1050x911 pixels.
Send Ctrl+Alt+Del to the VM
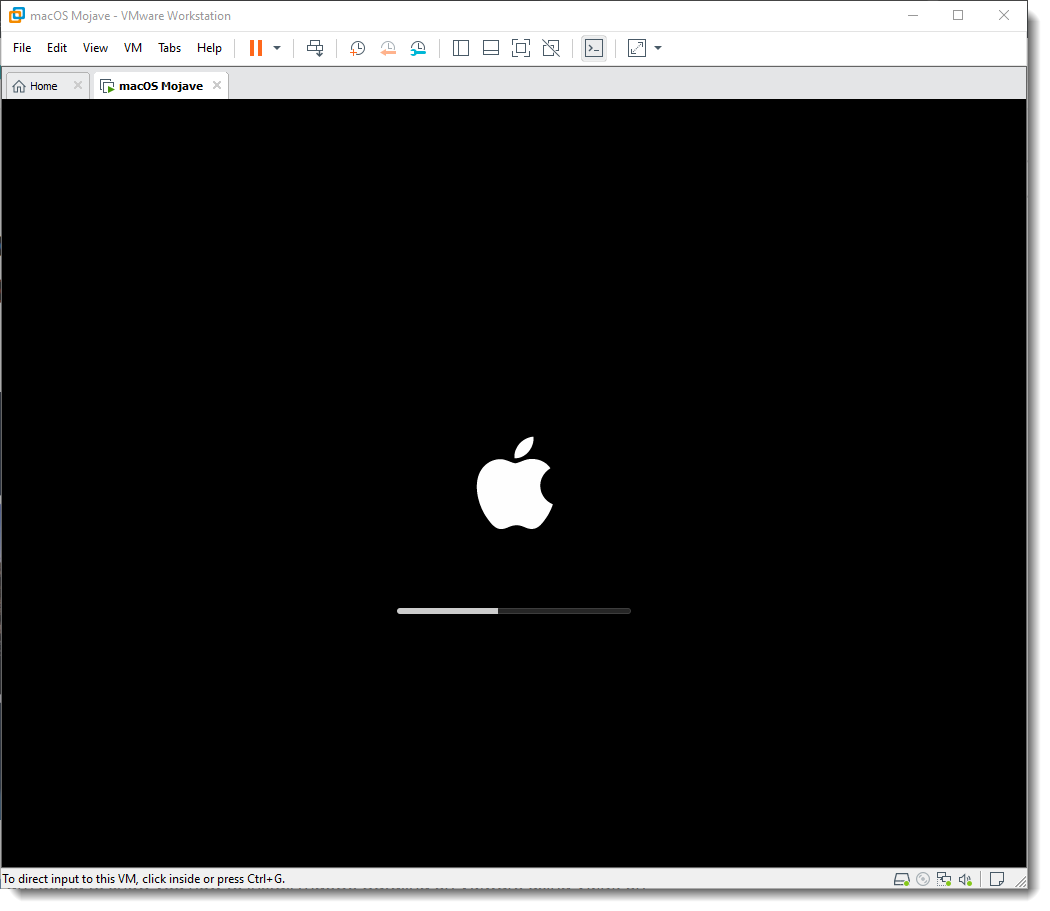315,48
